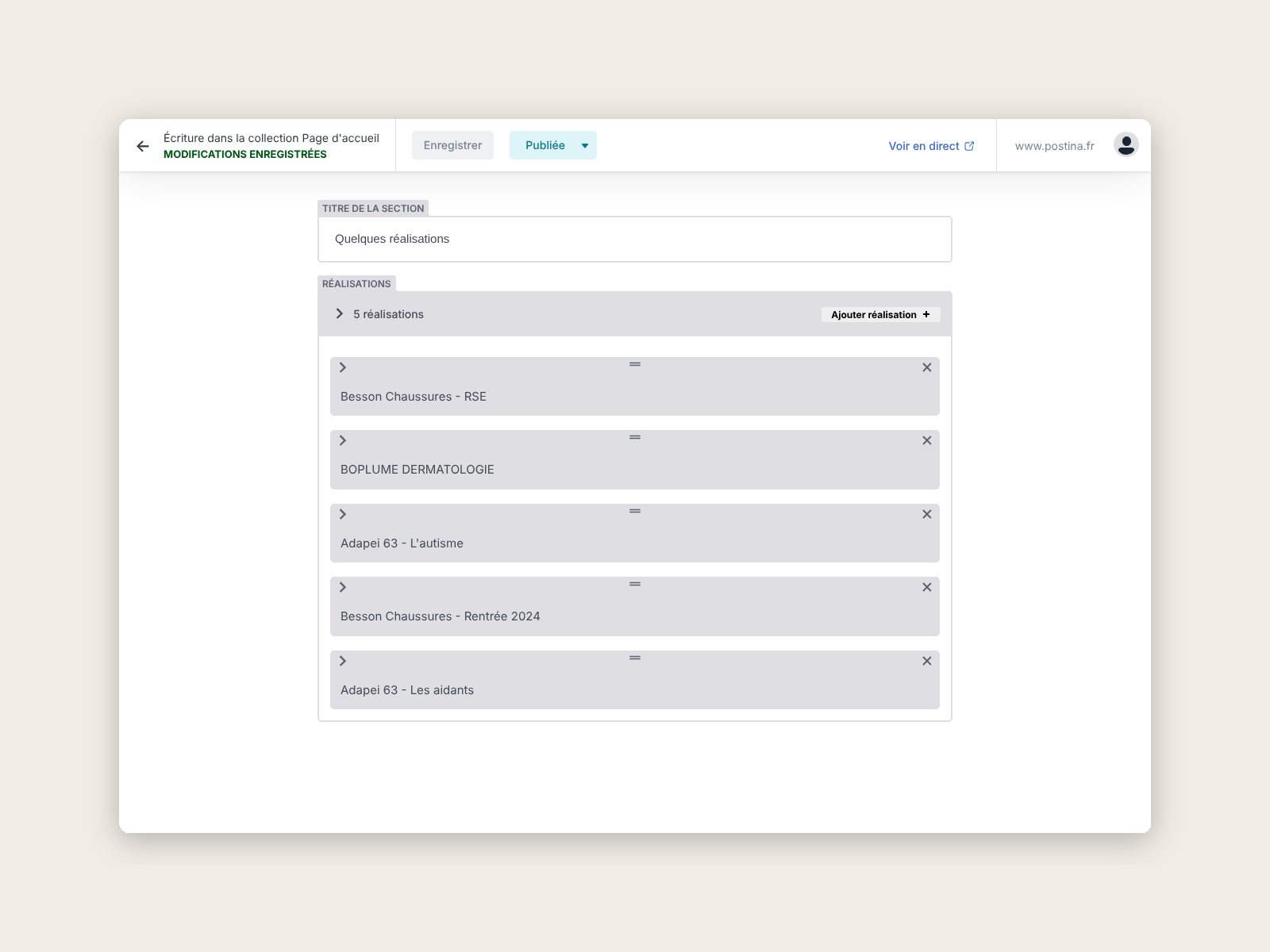
Task: Open www.postina.fr site link
Action: (x=1054, y=146)
